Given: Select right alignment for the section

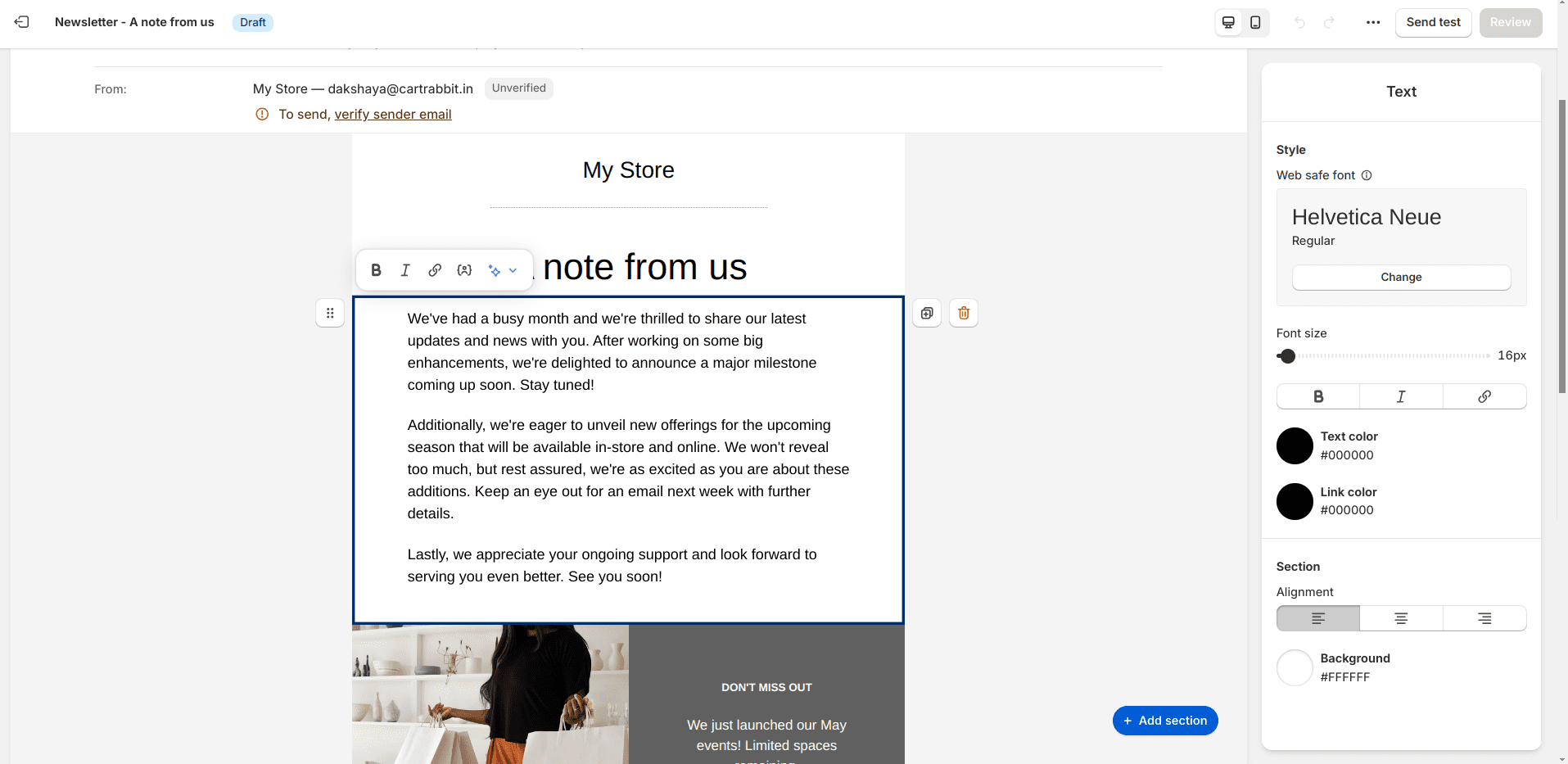Looking at the screenshot, I should [1484, 618].
